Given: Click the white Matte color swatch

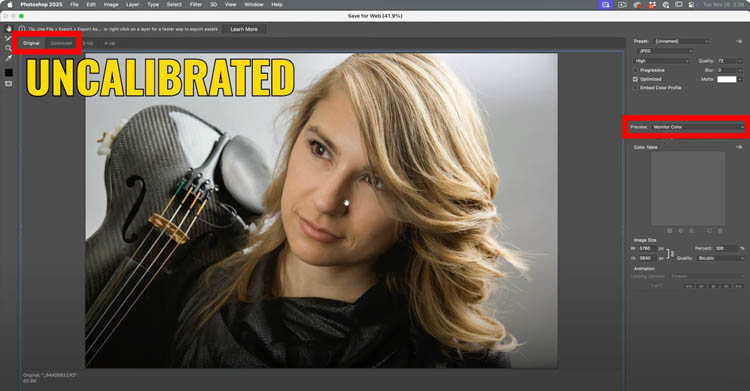Looking at the screenshot, I should 726,79.
